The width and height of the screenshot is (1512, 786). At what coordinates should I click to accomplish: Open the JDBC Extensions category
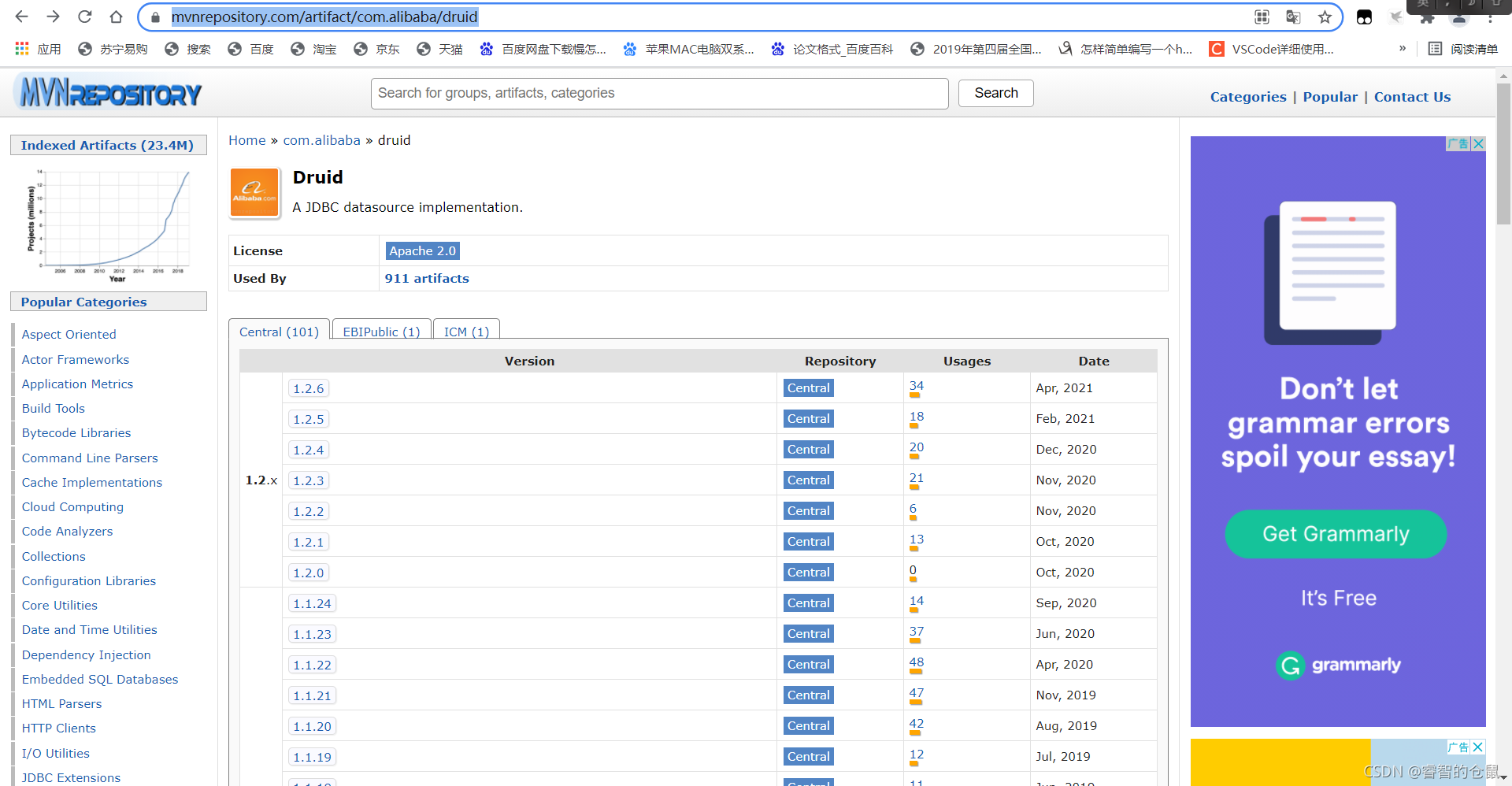(71, 777)
